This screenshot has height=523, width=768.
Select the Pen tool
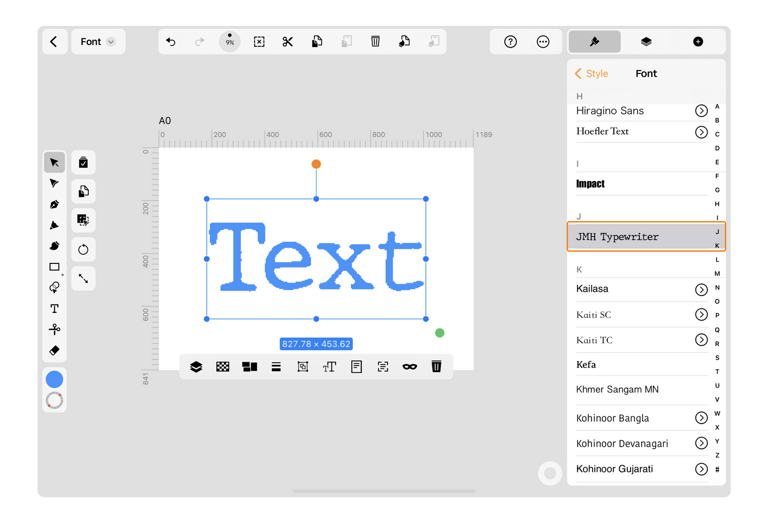click(x=54, y=204)
